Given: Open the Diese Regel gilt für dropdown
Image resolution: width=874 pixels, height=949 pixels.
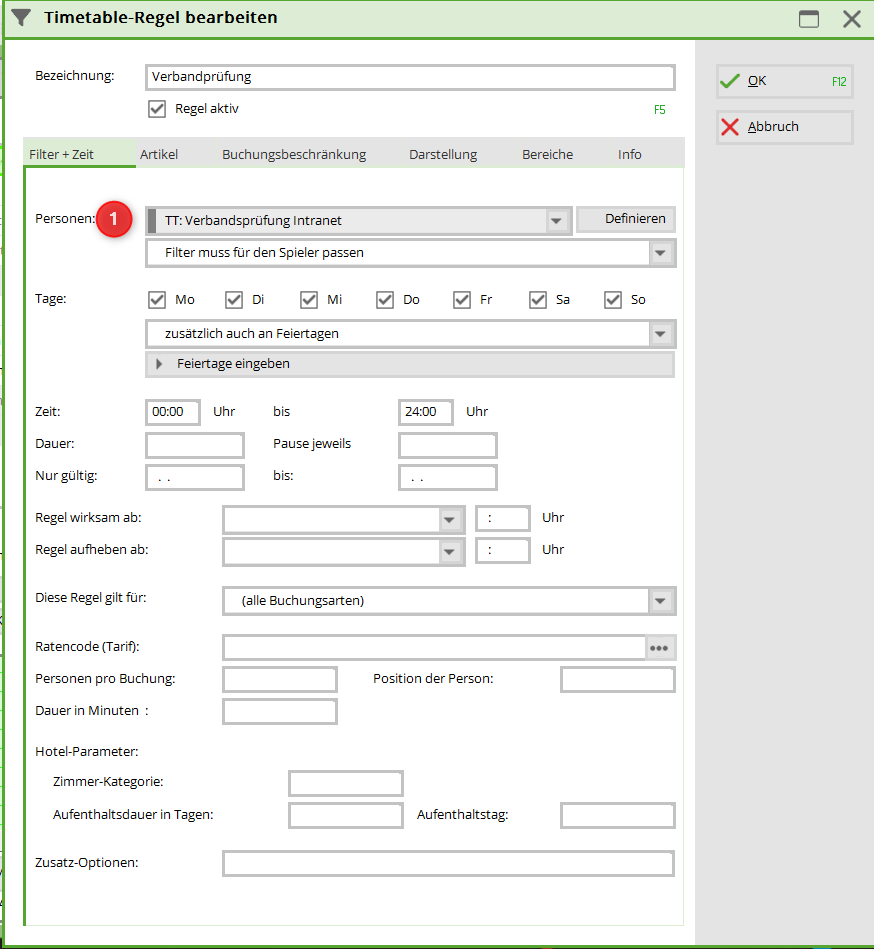Looking at the screenshot, I should [660, 601].
